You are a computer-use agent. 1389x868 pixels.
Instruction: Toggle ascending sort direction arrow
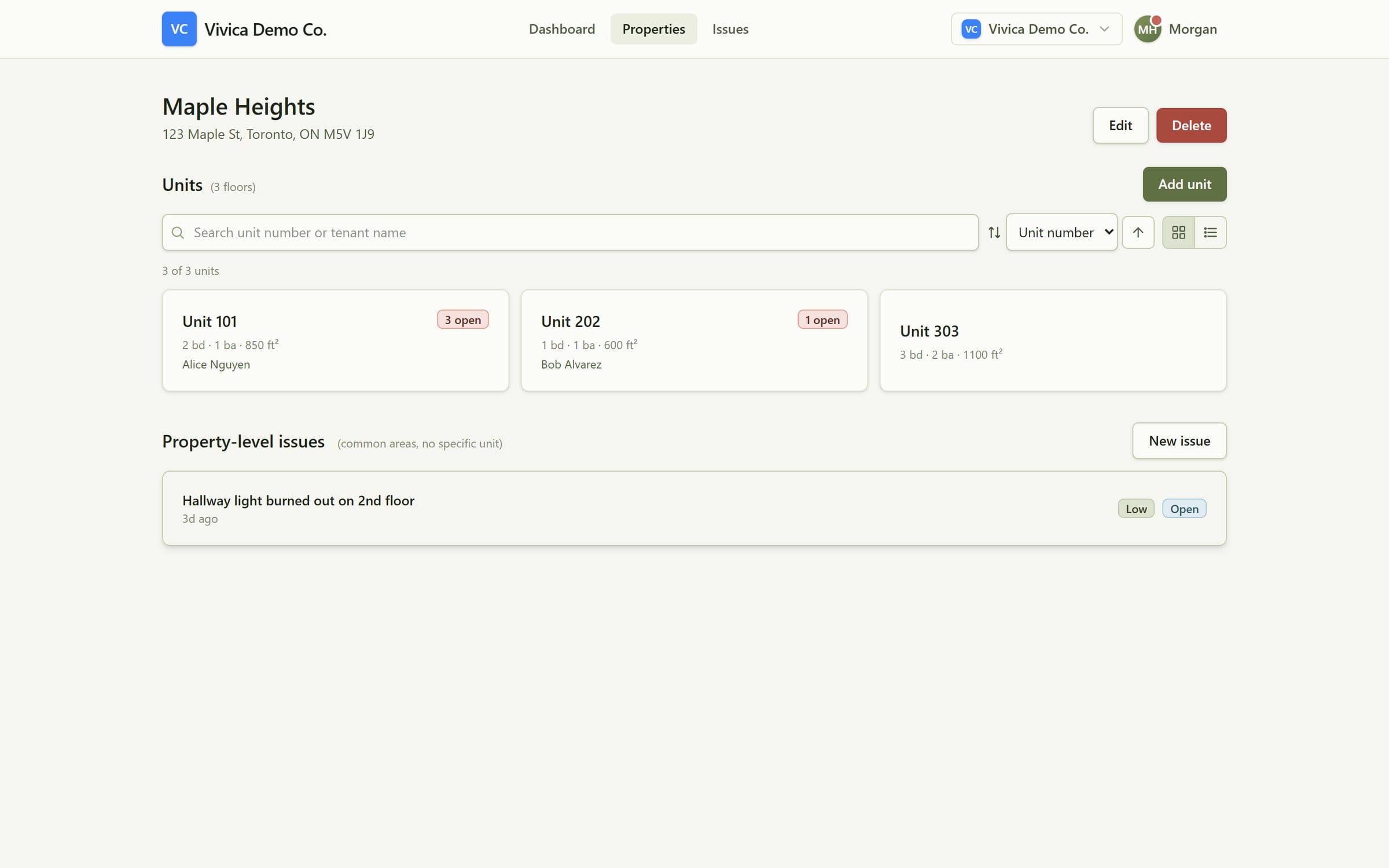pyautogui.click(x=1138, y=233)
